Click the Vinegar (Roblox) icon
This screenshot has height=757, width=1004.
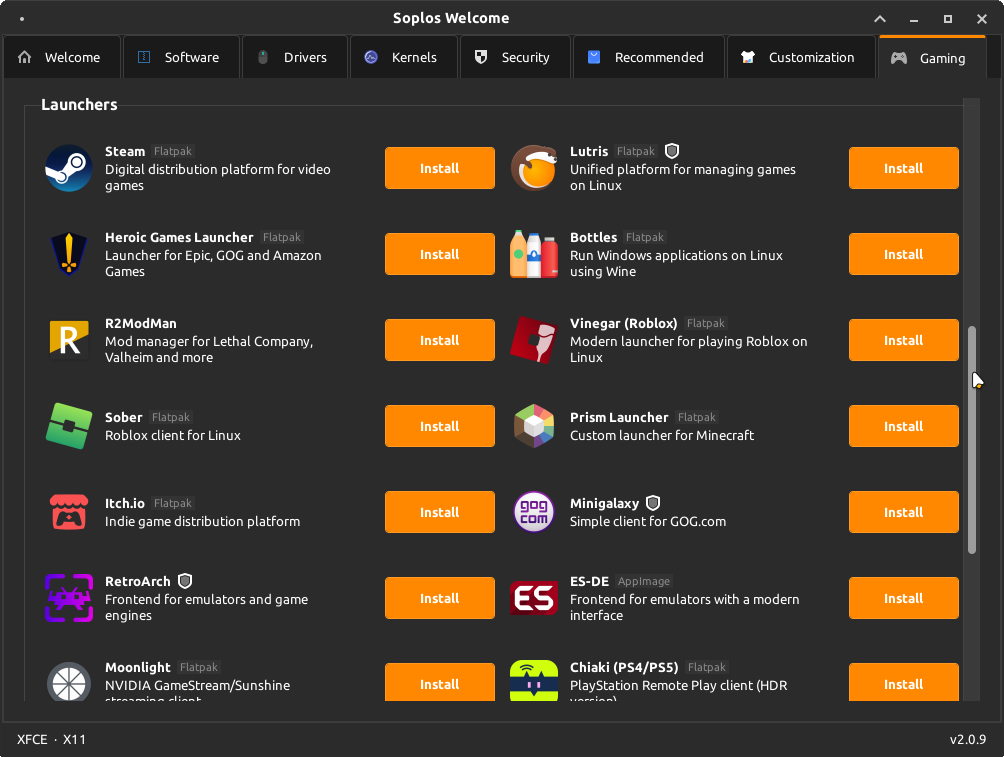(533, 340)
